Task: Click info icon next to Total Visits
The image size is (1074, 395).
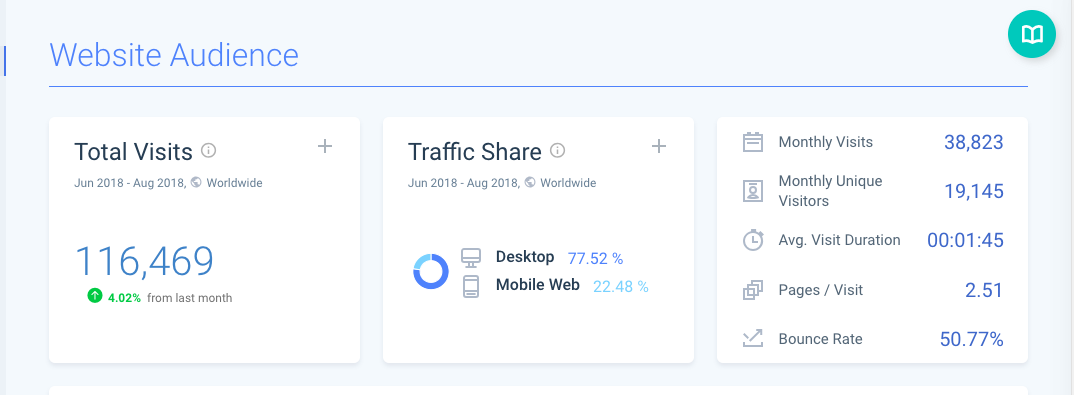Action: click(x=209, y=150)
